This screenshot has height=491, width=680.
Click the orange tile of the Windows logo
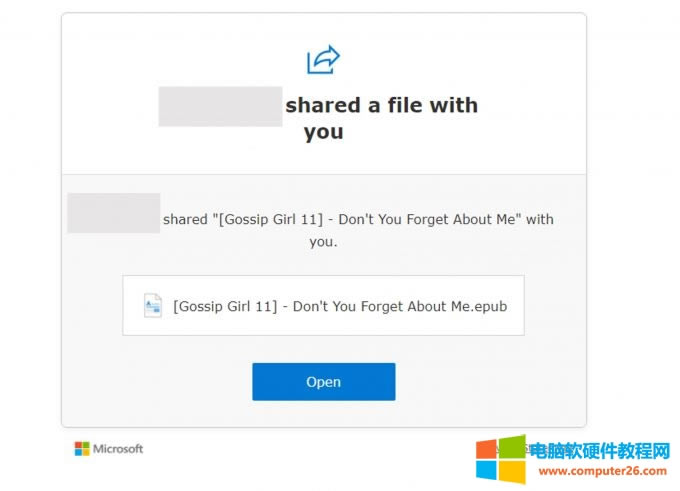point(487,448)
